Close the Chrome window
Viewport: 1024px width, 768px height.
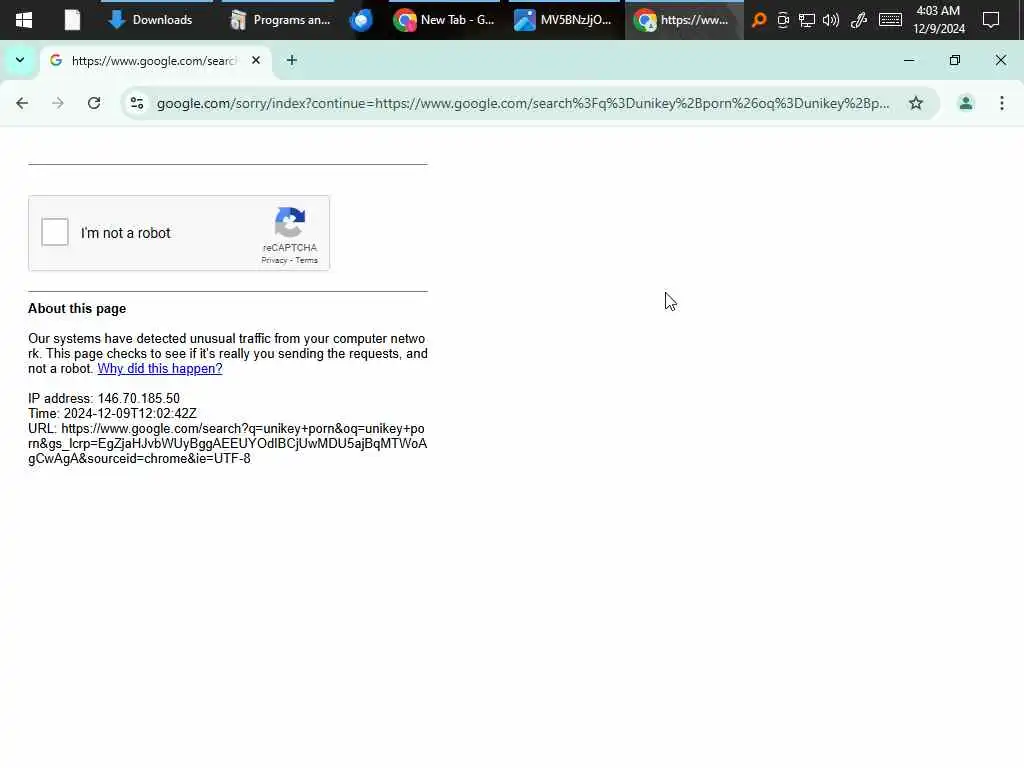click(x=1000, y=60)
